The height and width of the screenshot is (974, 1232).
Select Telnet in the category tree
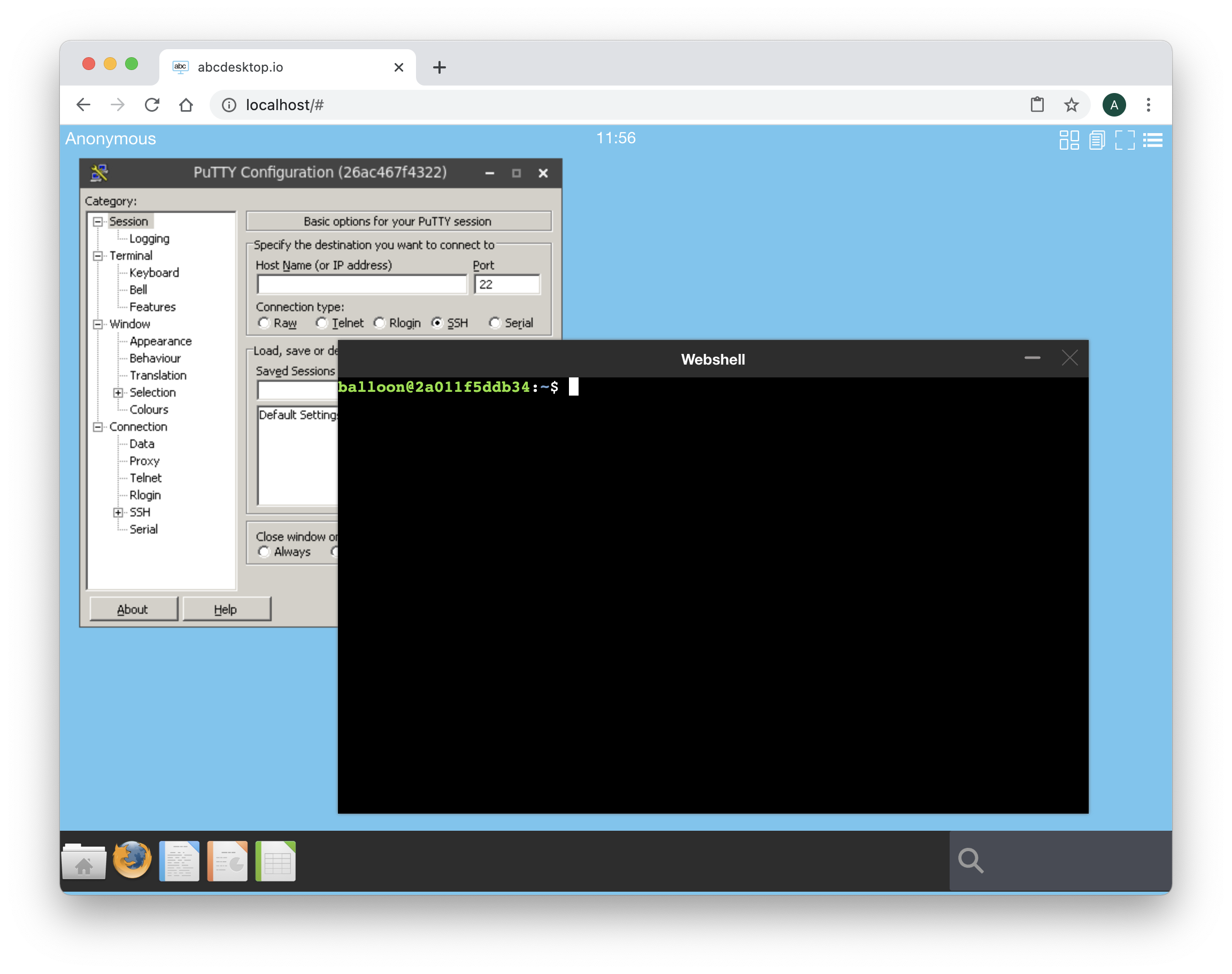[x=145, y=478]
